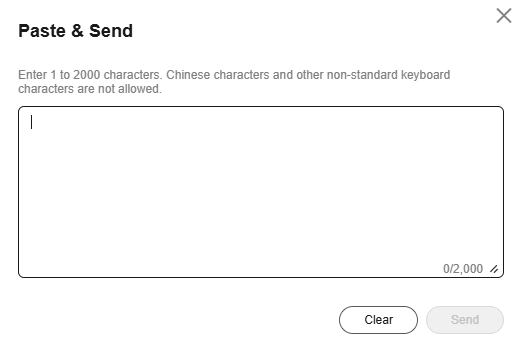Submit pasted text with the Send button

tap(465, 320)
